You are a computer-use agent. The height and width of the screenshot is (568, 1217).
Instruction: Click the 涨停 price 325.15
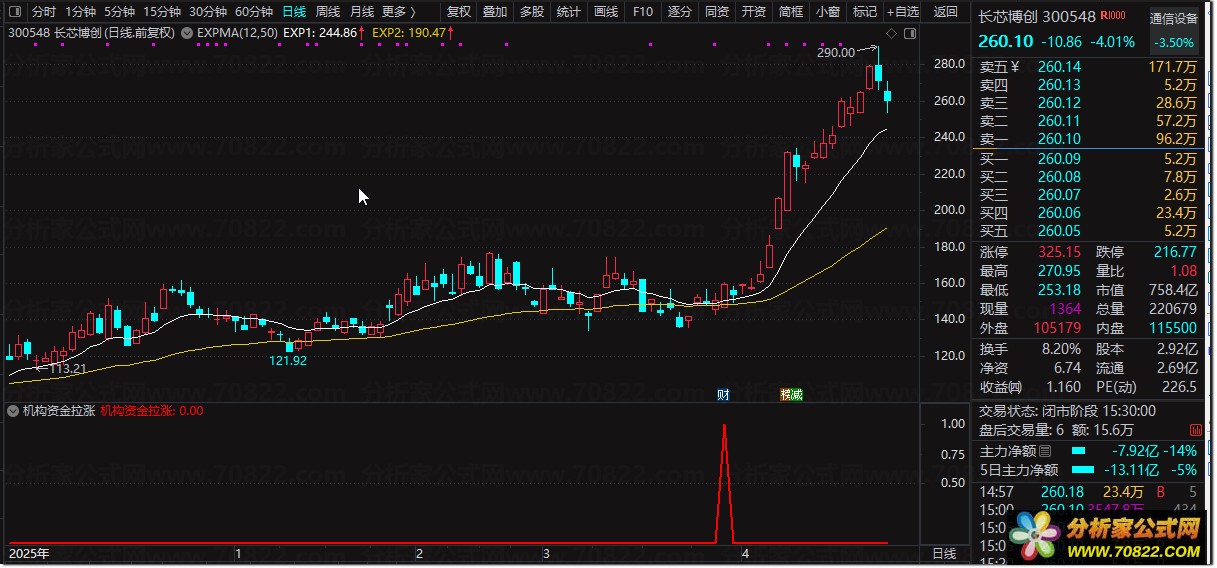pos(1059,252)
